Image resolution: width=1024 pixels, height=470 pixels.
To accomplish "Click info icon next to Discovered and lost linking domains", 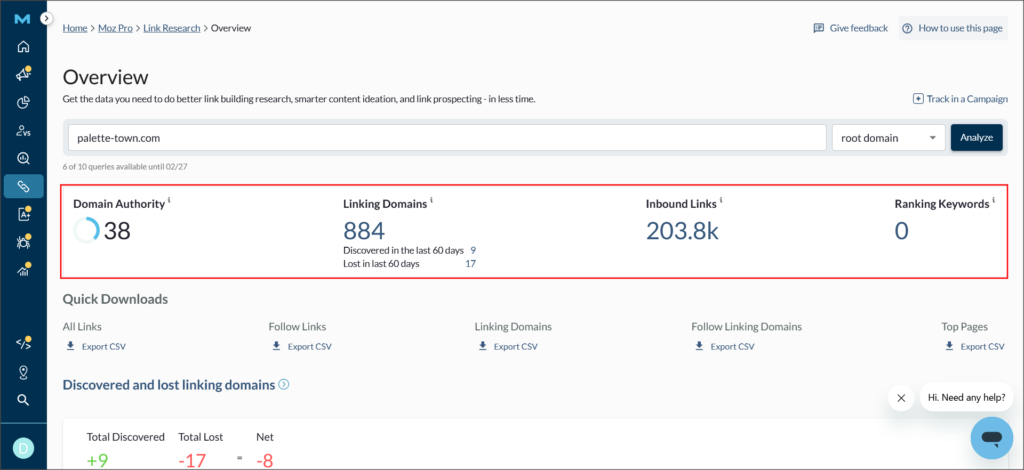I will [x=284, y=384].
